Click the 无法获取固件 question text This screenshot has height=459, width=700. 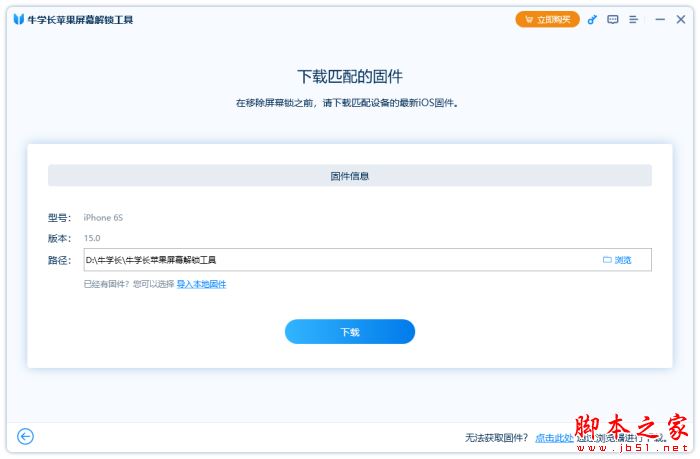tap(496, 438)
